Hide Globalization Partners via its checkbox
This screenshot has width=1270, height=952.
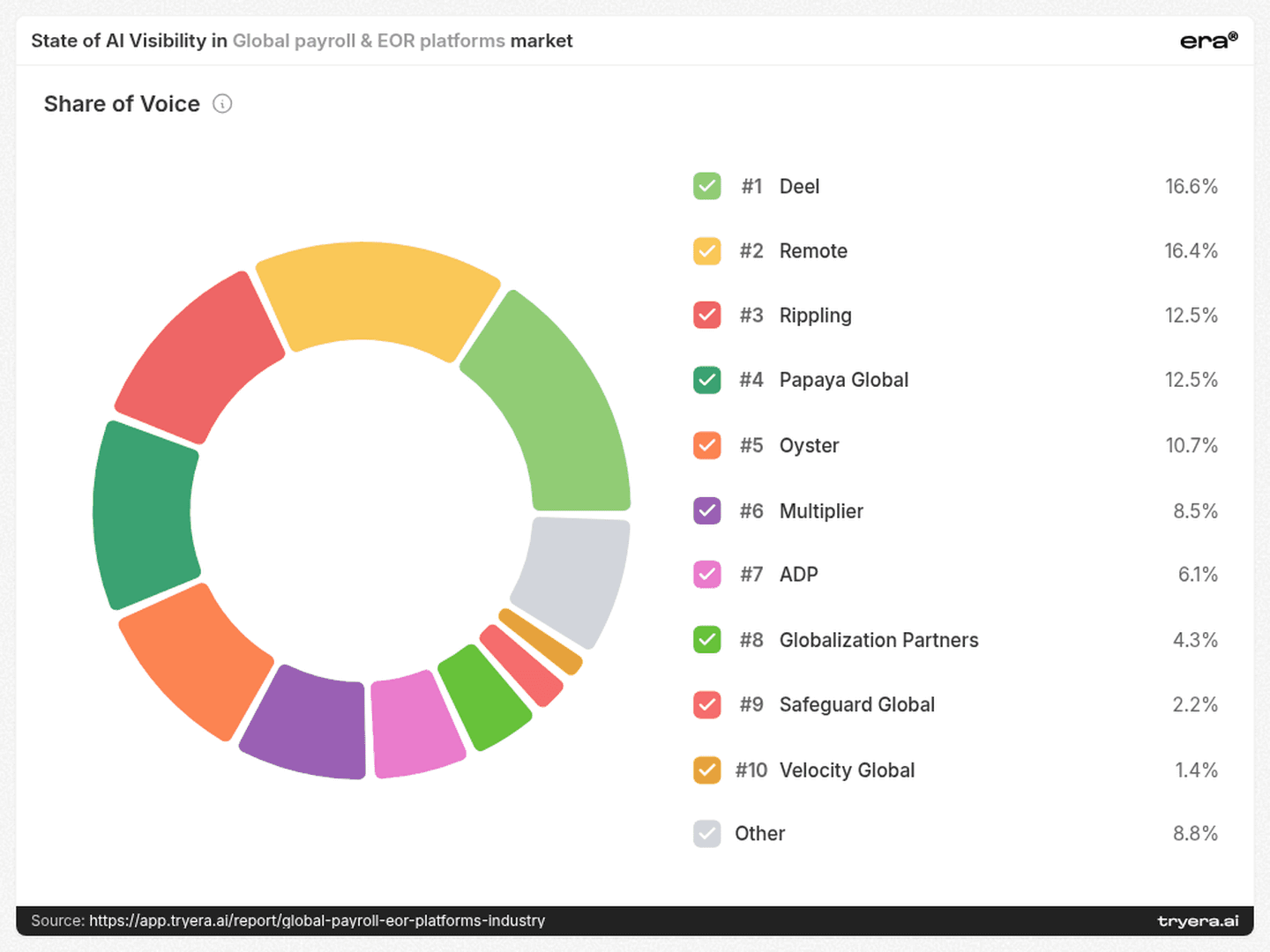706,639
